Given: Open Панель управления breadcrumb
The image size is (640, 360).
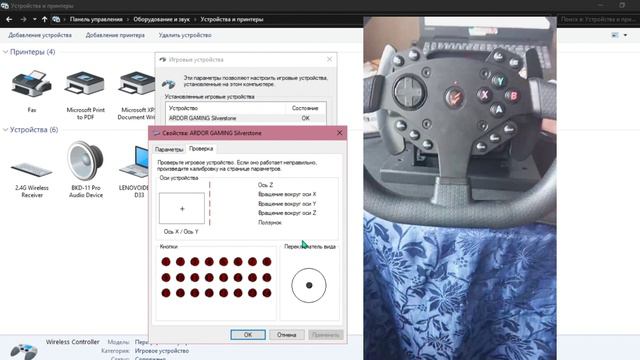Looking at the screenshot, I should (96, 19).
